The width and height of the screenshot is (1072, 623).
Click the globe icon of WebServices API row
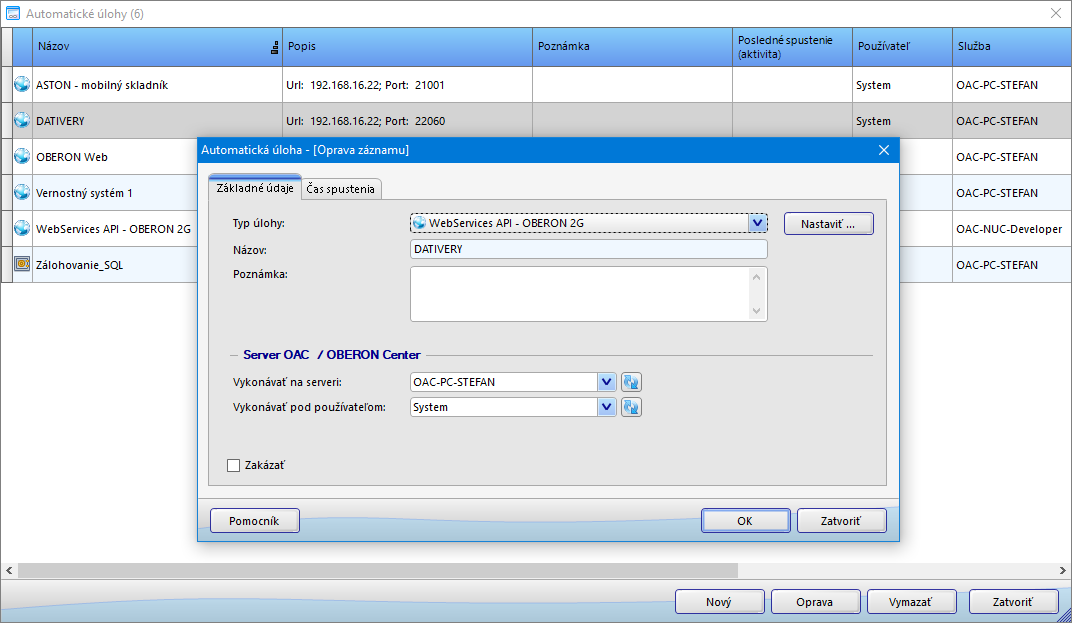click(22, 228)
